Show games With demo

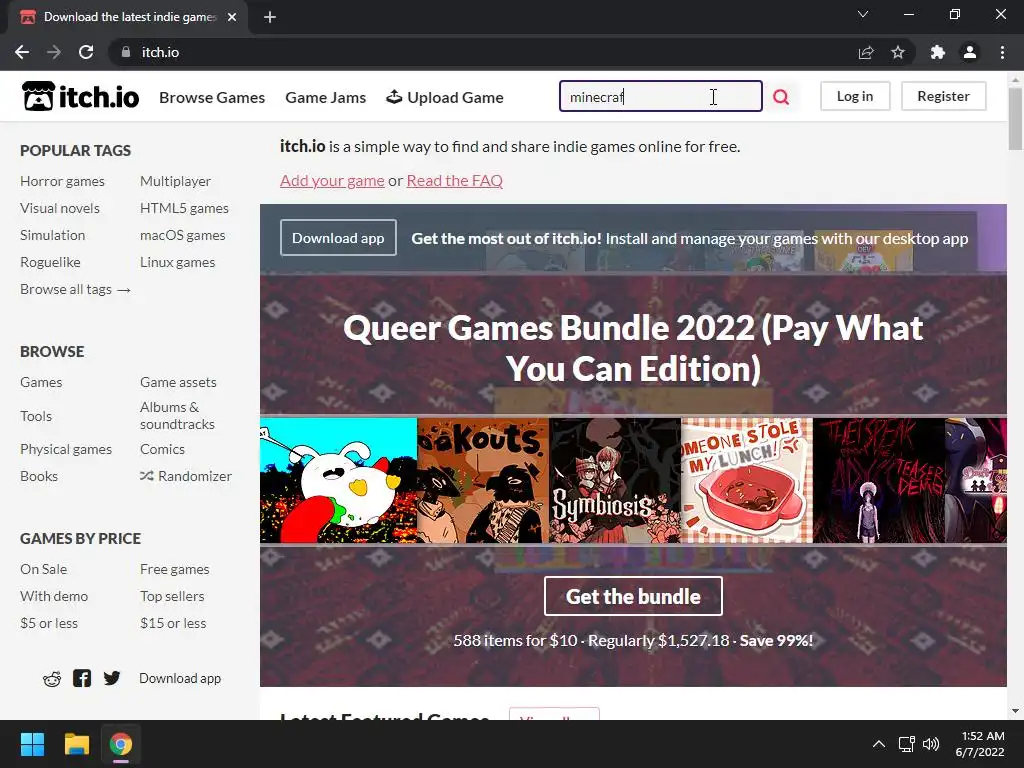(x=54, y=596)
